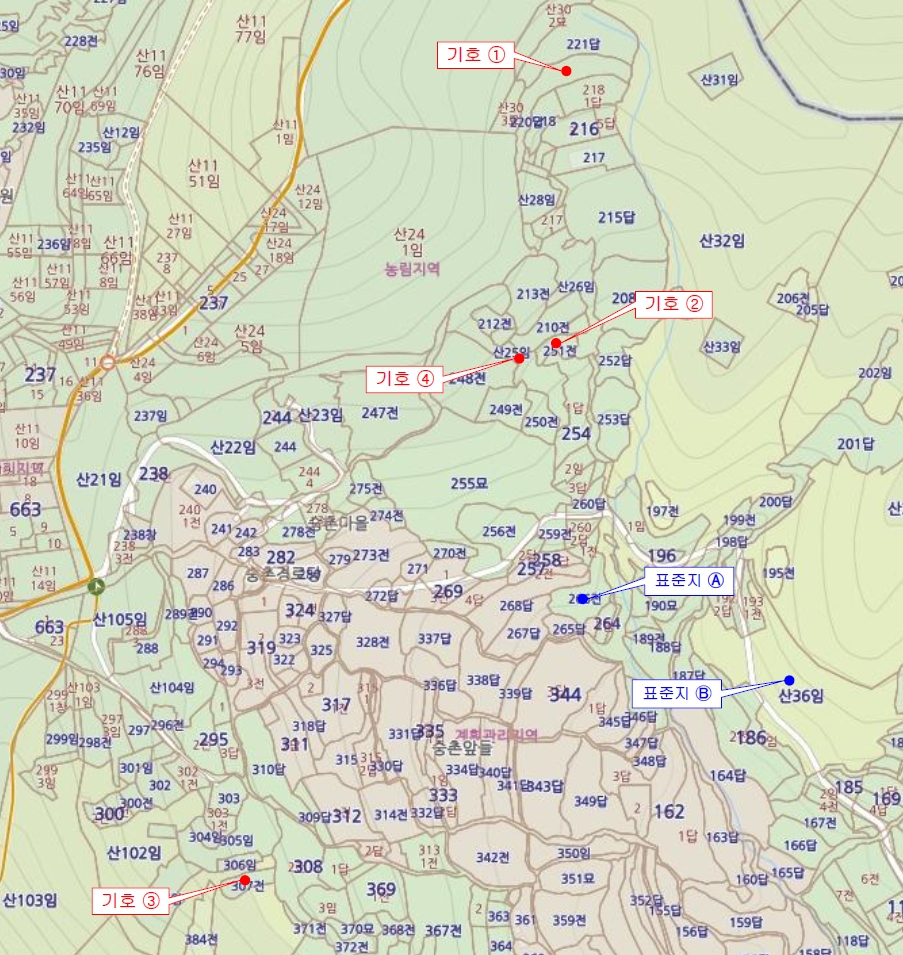Click parcel label 산12임

pos(121,132)
